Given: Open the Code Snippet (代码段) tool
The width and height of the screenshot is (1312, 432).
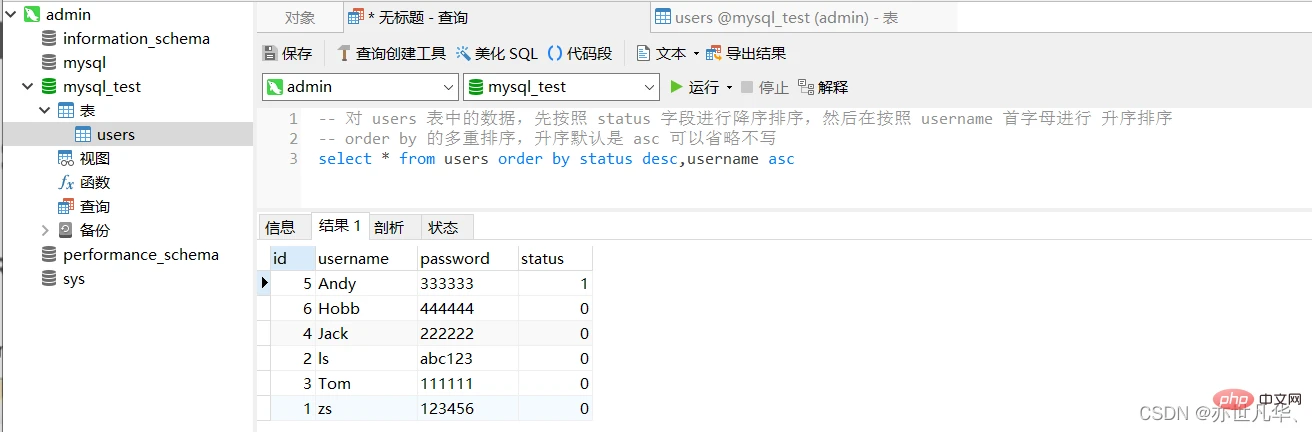Looking at the screenshot, I should pyautogui.click(x=554, y=54).
